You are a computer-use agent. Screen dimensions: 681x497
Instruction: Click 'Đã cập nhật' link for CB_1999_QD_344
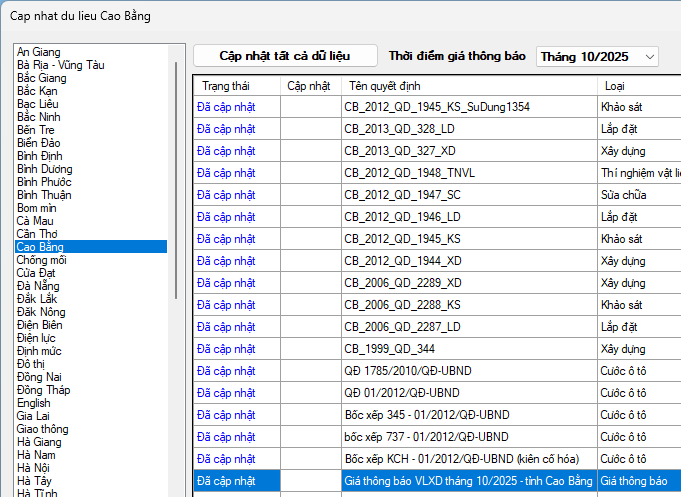[227, 349]
